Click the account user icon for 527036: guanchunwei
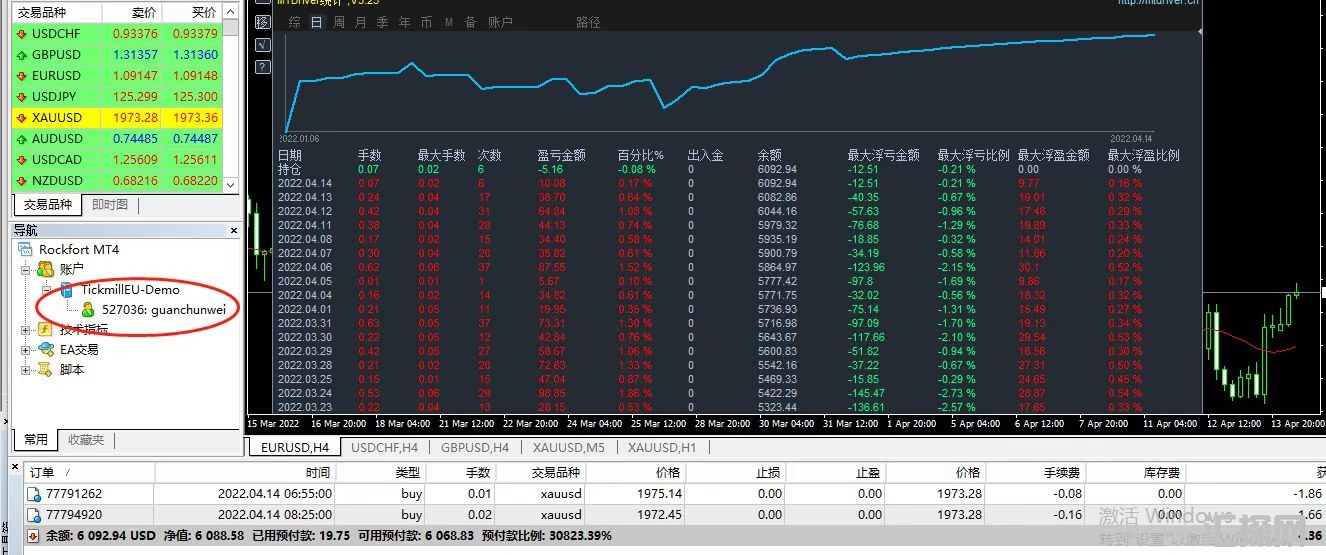The image size is (1326, 555). click(89, 309)
